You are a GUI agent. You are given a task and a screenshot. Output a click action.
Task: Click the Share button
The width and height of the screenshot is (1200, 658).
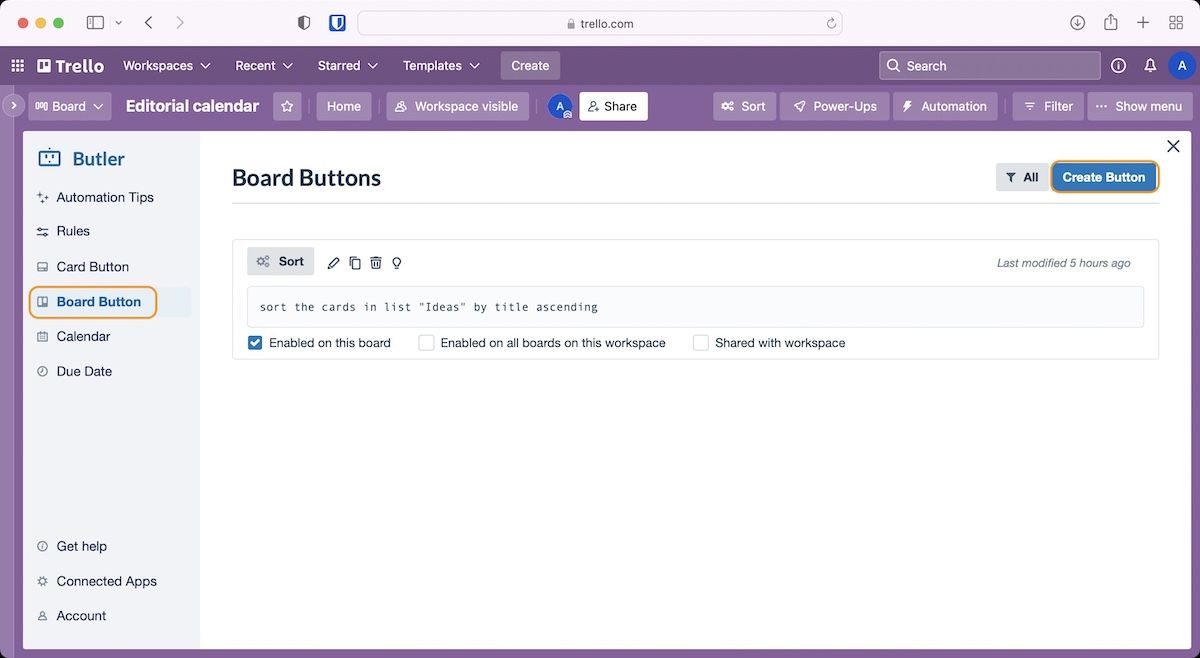pos(612,106)
